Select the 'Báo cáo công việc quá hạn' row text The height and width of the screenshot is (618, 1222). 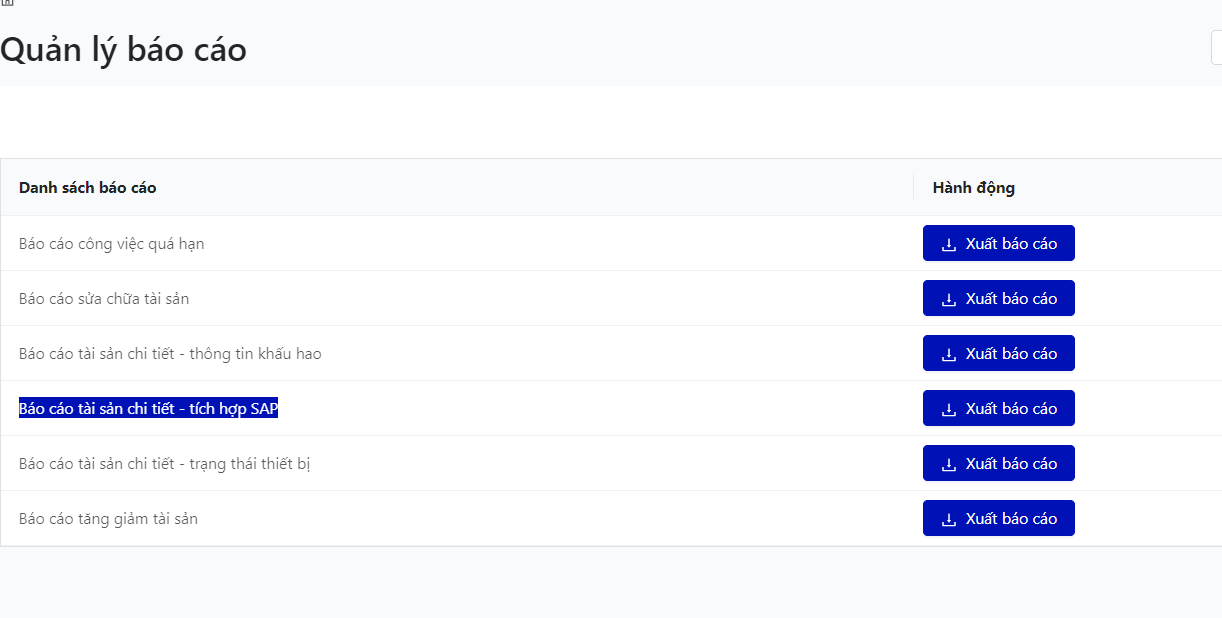point(111,244)
